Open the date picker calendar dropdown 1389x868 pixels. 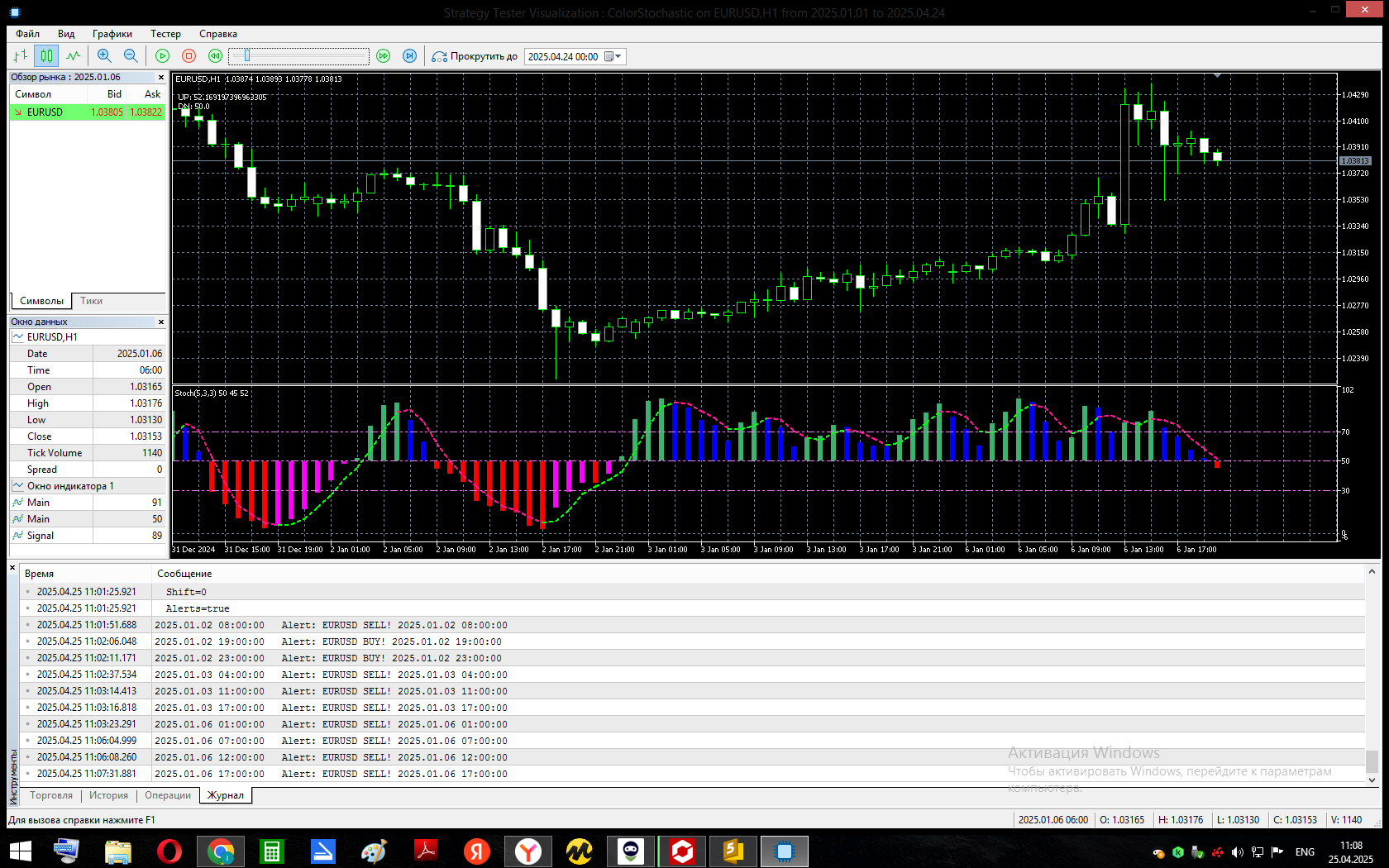click(x=613, y=56)
